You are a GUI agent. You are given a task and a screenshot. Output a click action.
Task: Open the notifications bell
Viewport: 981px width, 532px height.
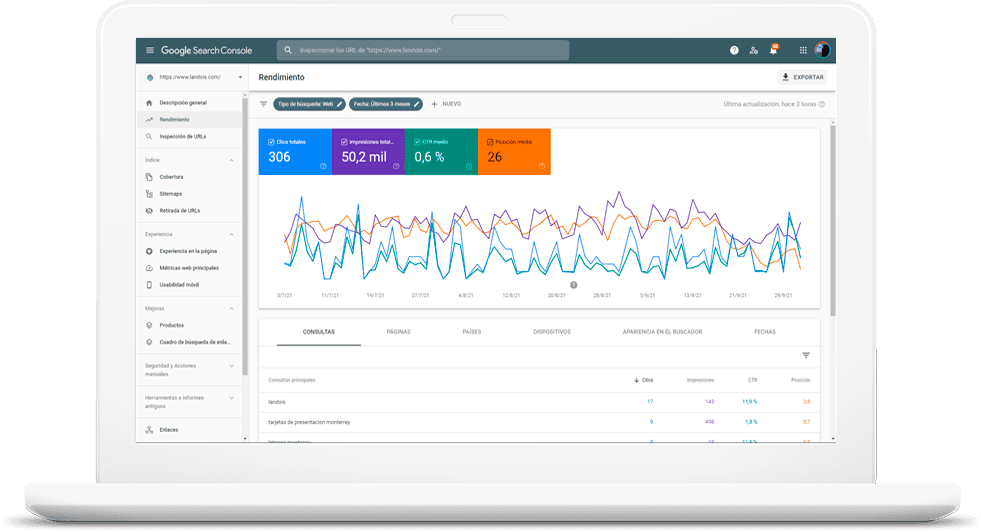pos(774,49)
